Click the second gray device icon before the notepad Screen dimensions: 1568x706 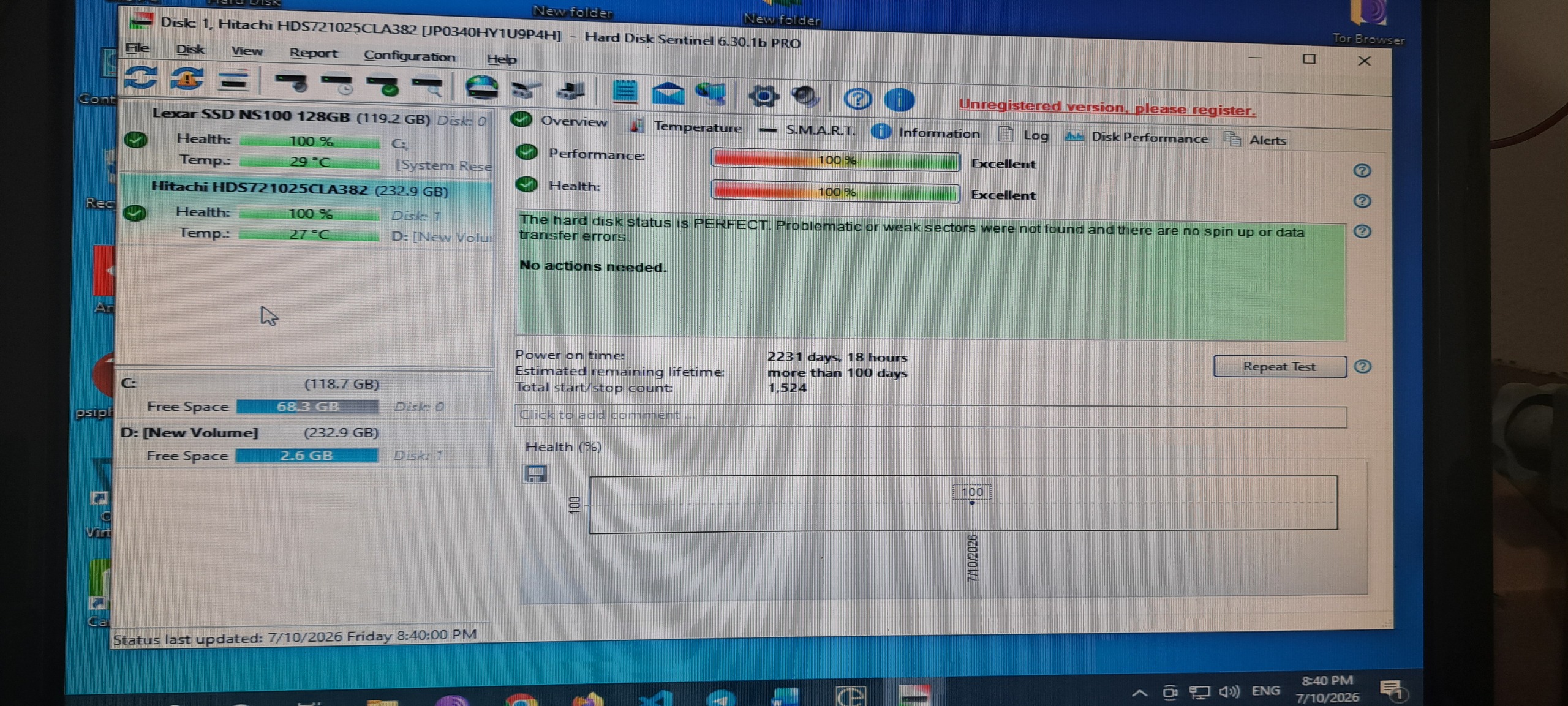[x=570, y=91]
